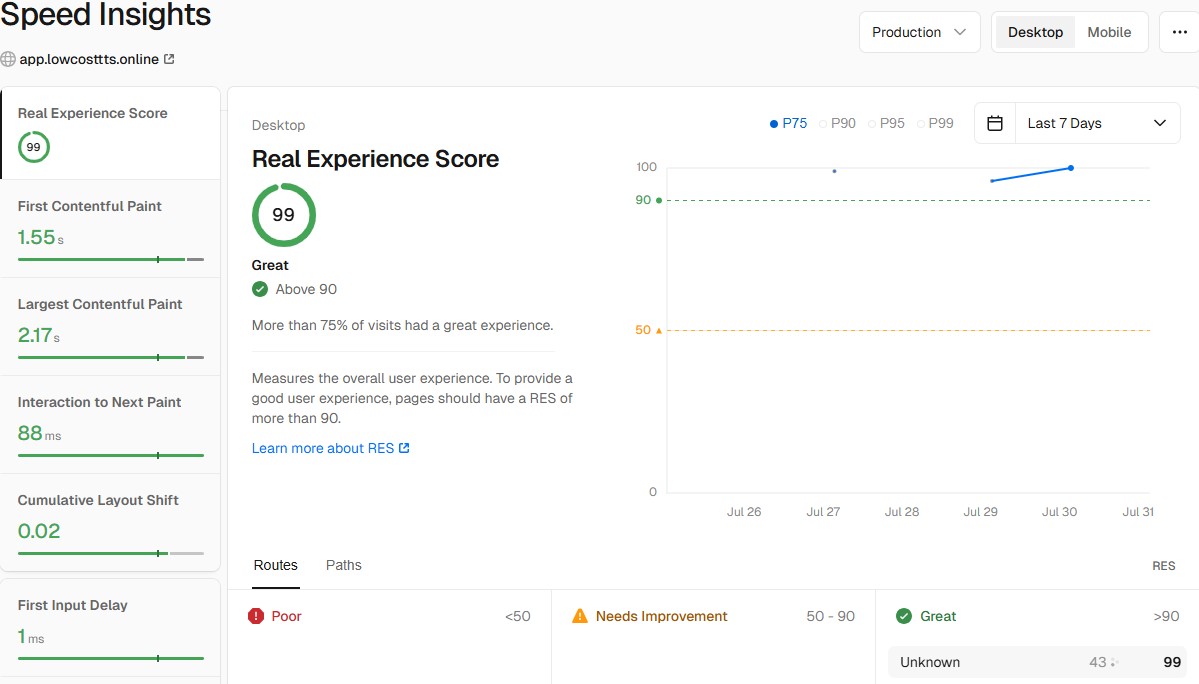Open the three-dot more options menu

pos(1179,32)
